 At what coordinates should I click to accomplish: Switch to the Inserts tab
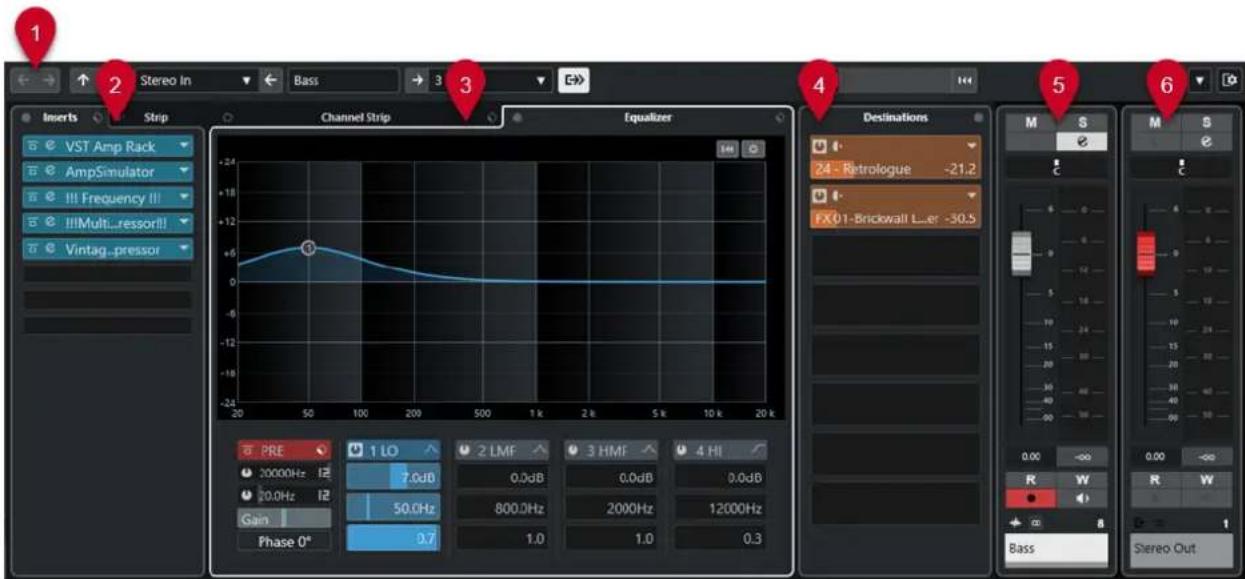(60, 117)
